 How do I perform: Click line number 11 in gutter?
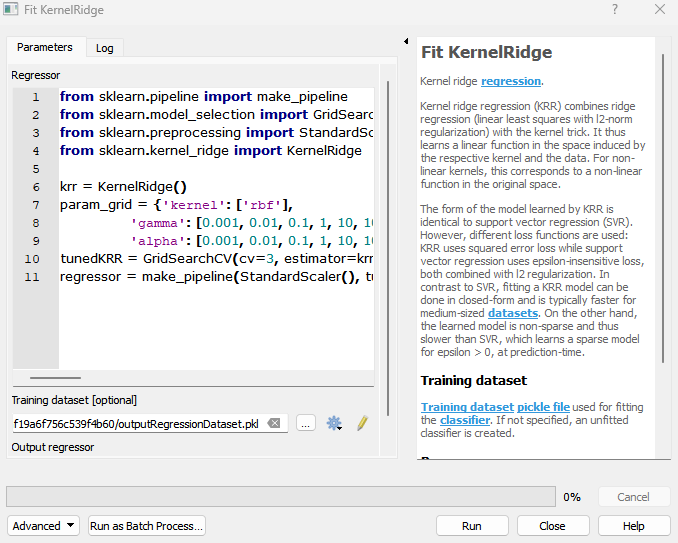click(x=32, y=277)
